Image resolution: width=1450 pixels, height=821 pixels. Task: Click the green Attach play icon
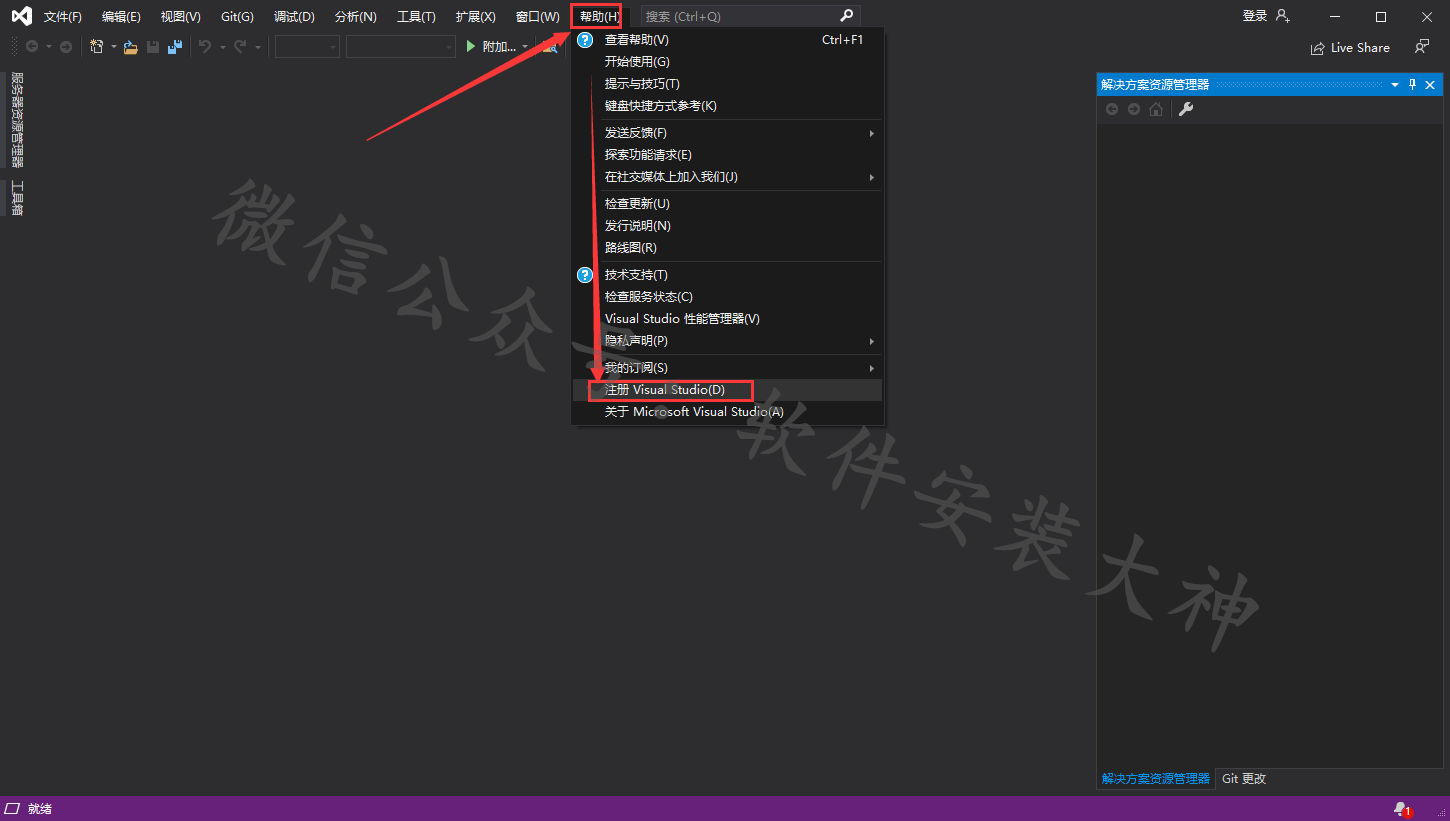click(x=471, y=46)
